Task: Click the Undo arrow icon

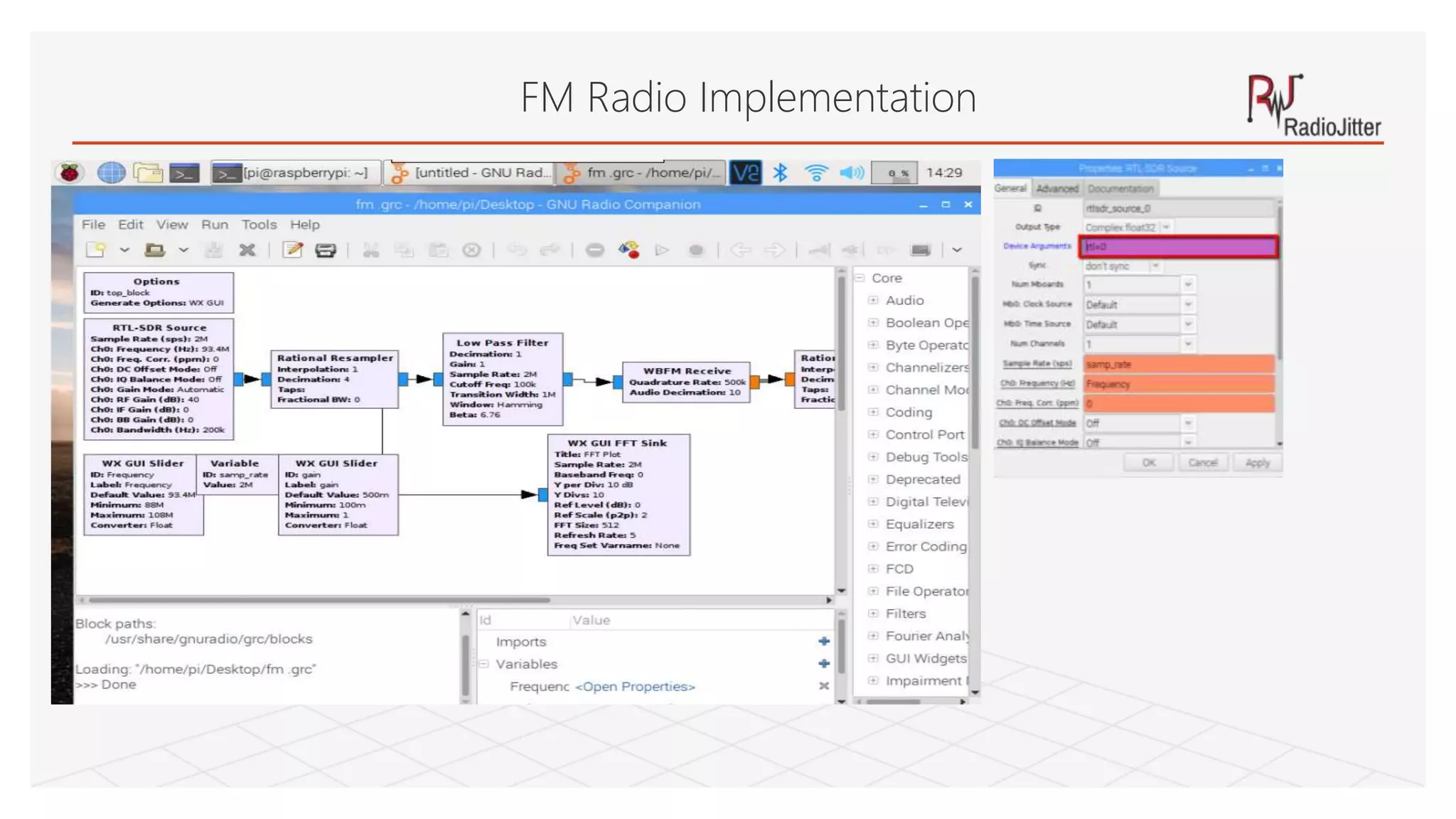Action: [x=517, y=250]
